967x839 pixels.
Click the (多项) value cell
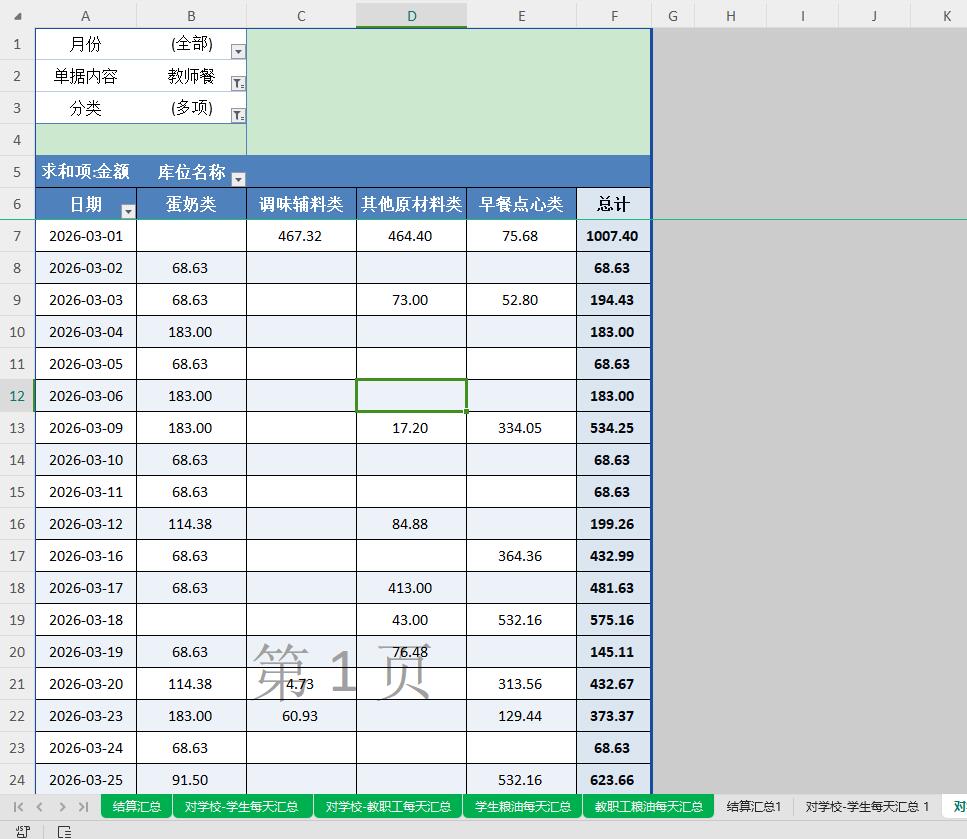191,108
